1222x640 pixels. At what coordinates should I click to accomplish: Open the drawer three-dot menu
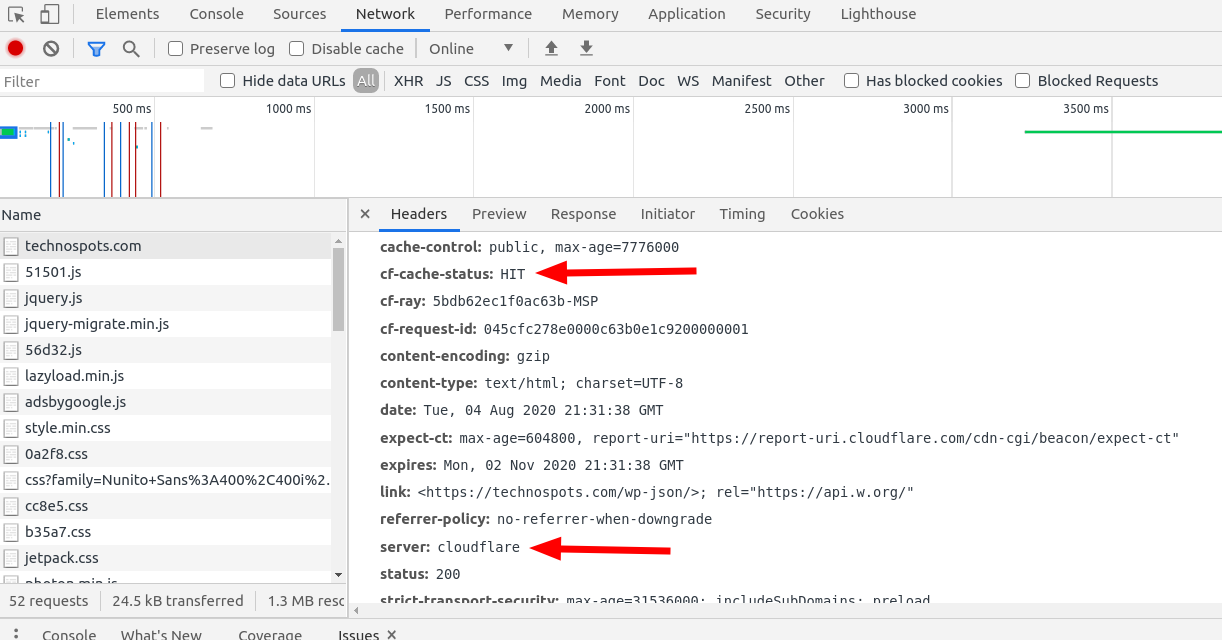click(16, 634)
